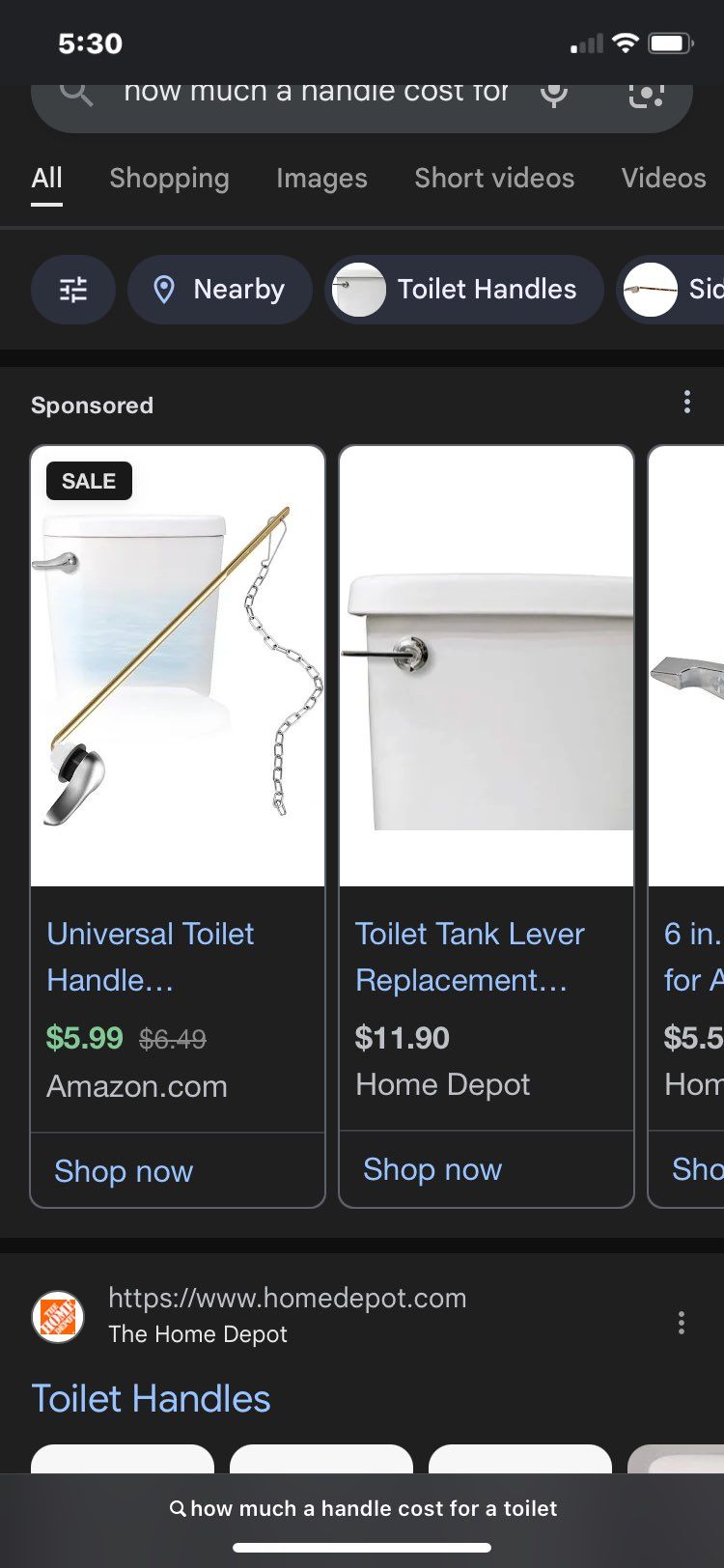
Task: Open the Short videos tab
Action: coord(494,179)
